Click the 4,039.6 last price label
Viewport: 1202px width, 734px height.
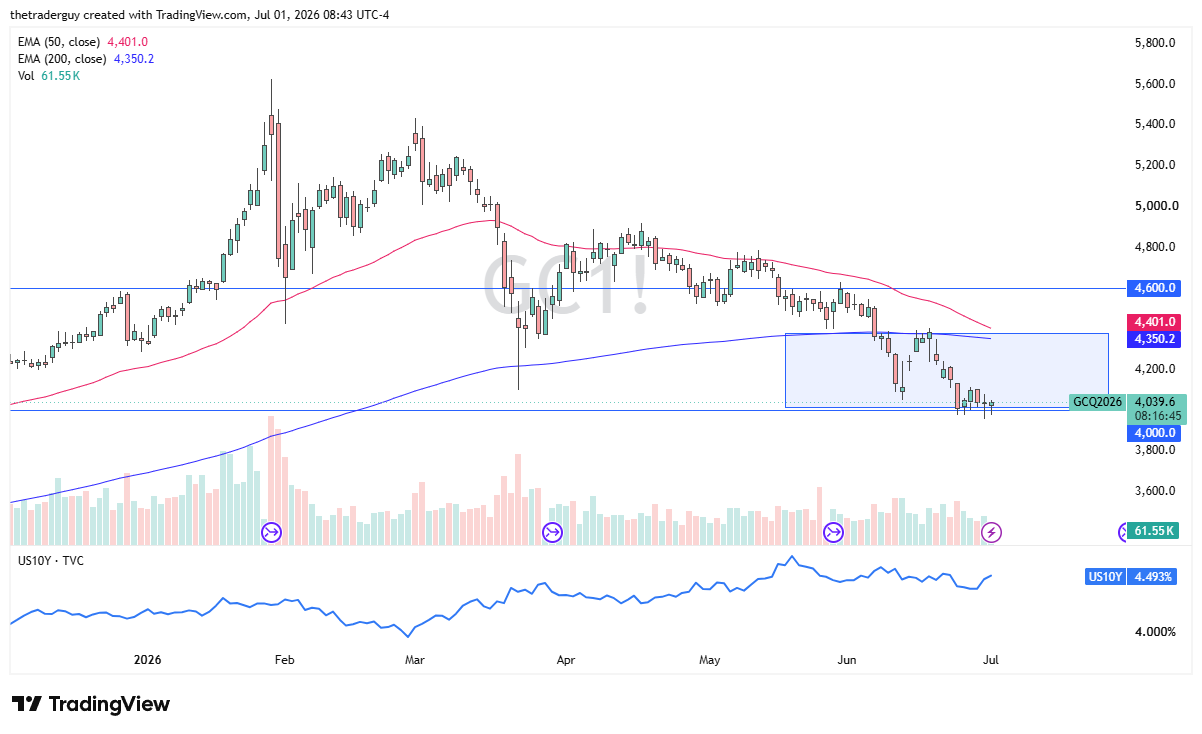point(1154,402)
